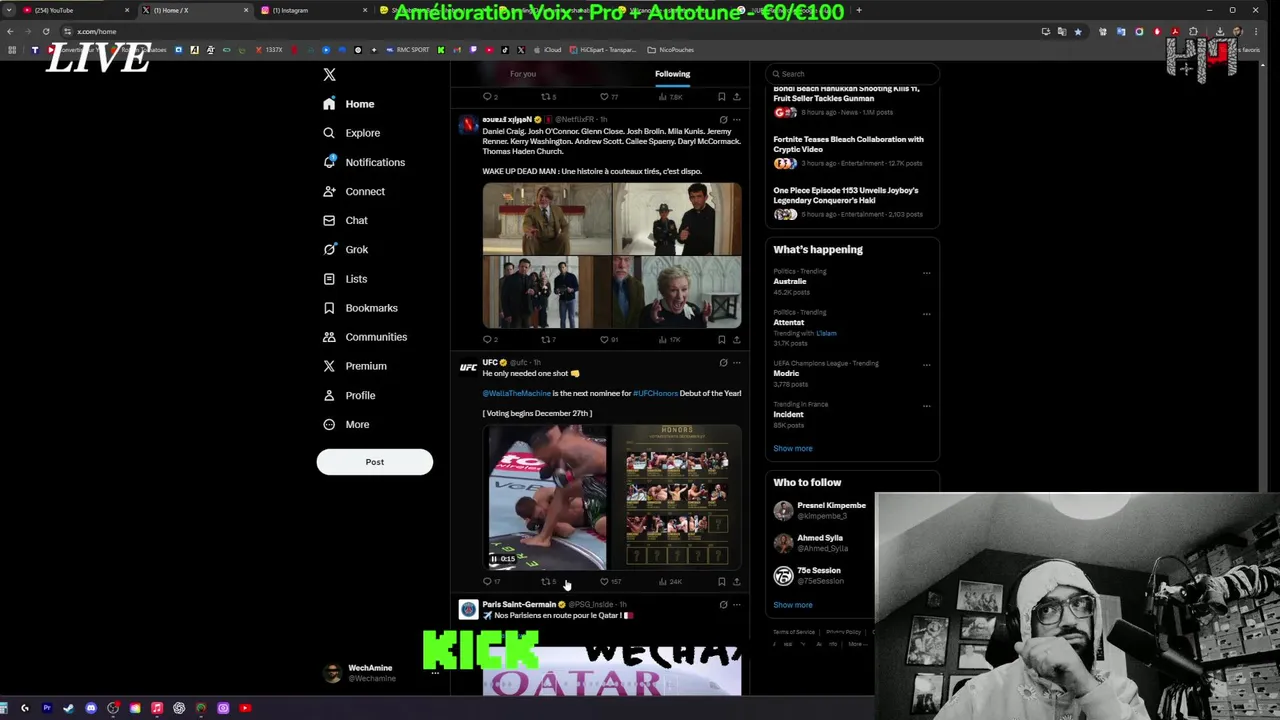Switch to the Instagram browser tab
This screenshot has width=1280, height=720.
tap(313, 10)
